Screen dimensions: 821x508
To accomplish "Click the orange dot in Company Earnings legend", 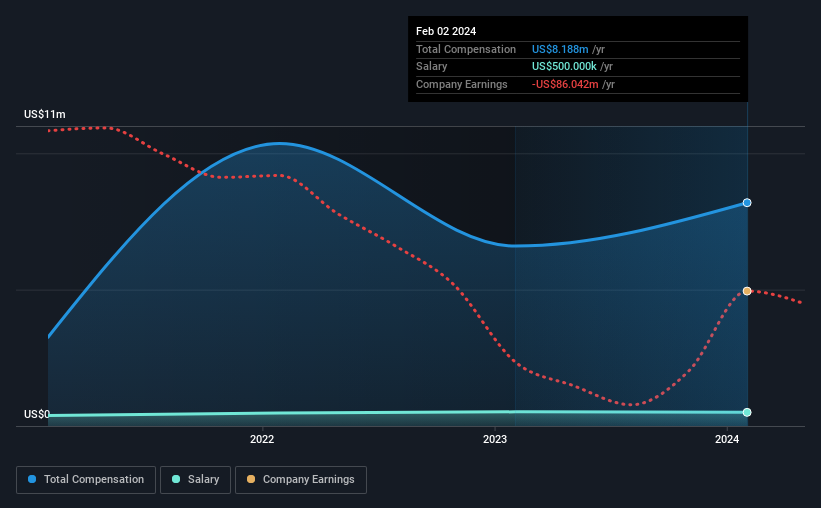I will pyautogui.click(x=251, y=479).
